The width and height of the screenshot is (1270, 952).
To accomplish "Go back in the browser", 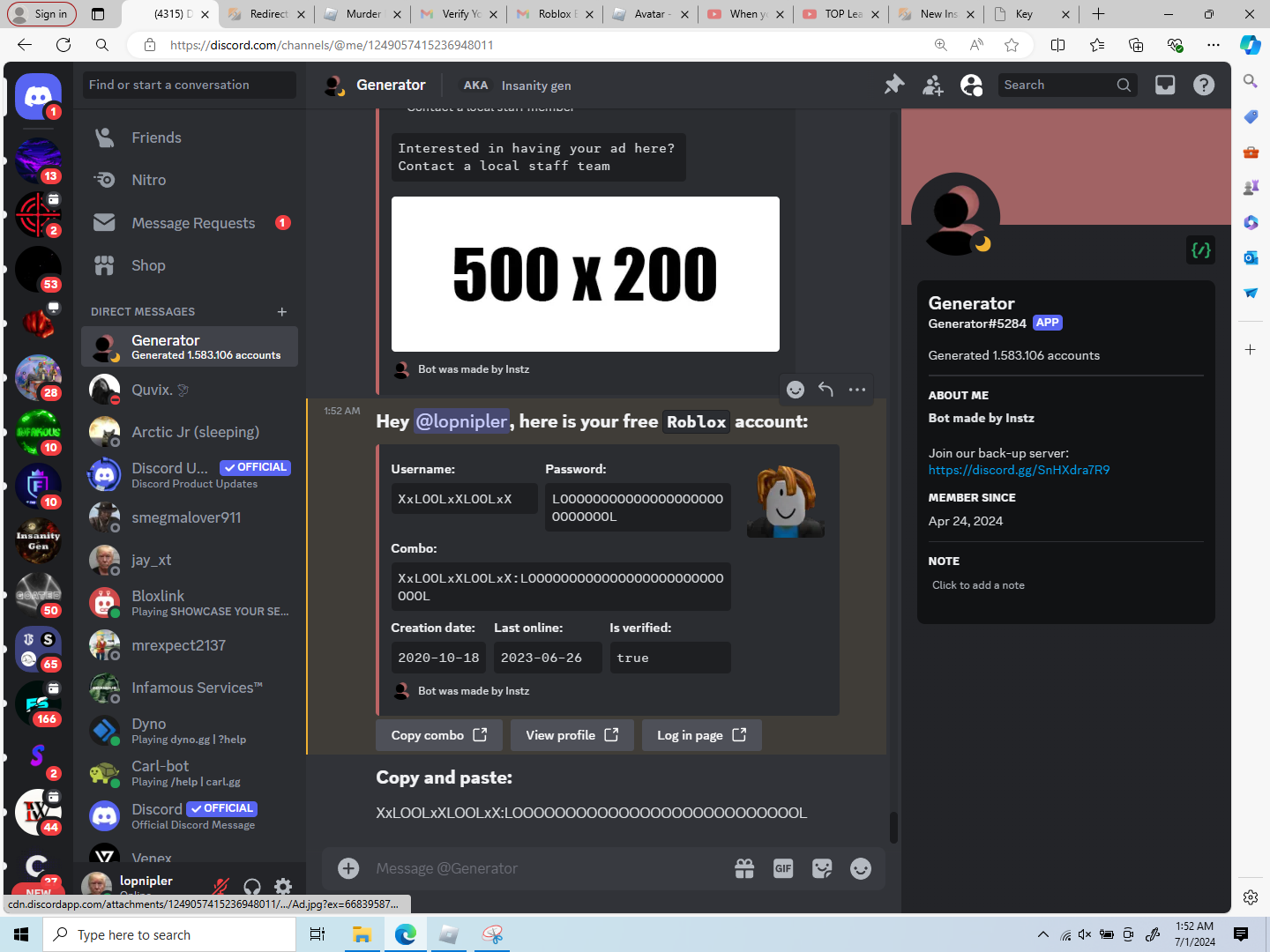I will 25,45.
